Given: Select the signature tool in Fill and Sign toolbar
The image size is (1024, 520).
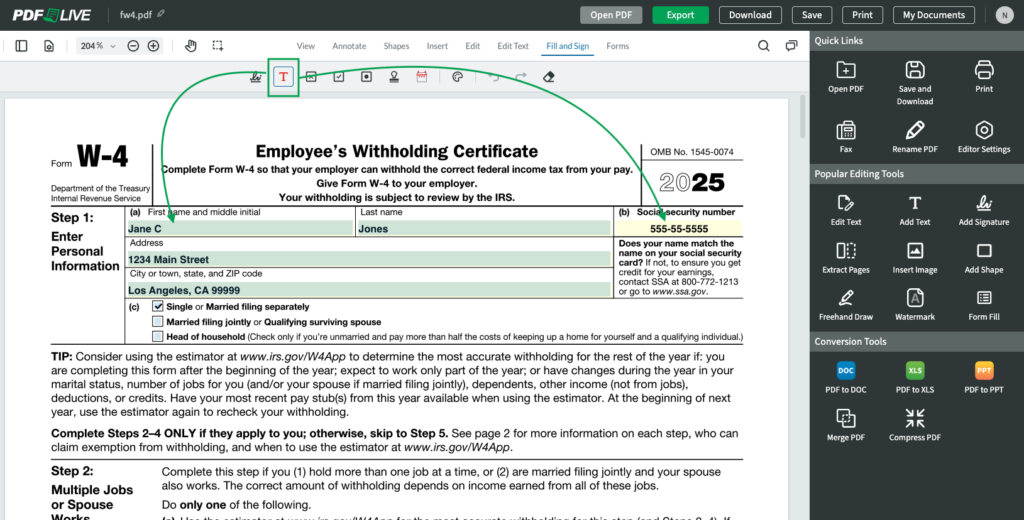Looking at the screenshot, I should coord(256,77).
